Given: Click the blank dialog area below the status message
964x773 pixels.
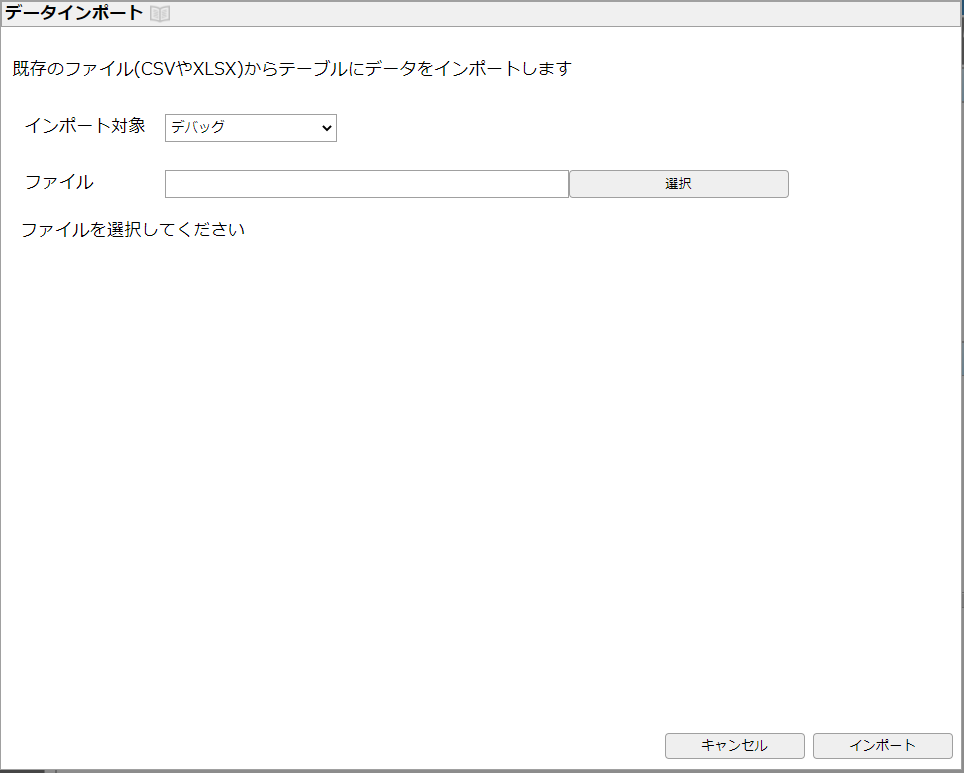Looking at the screenshot, I should [x=480, y=450].
